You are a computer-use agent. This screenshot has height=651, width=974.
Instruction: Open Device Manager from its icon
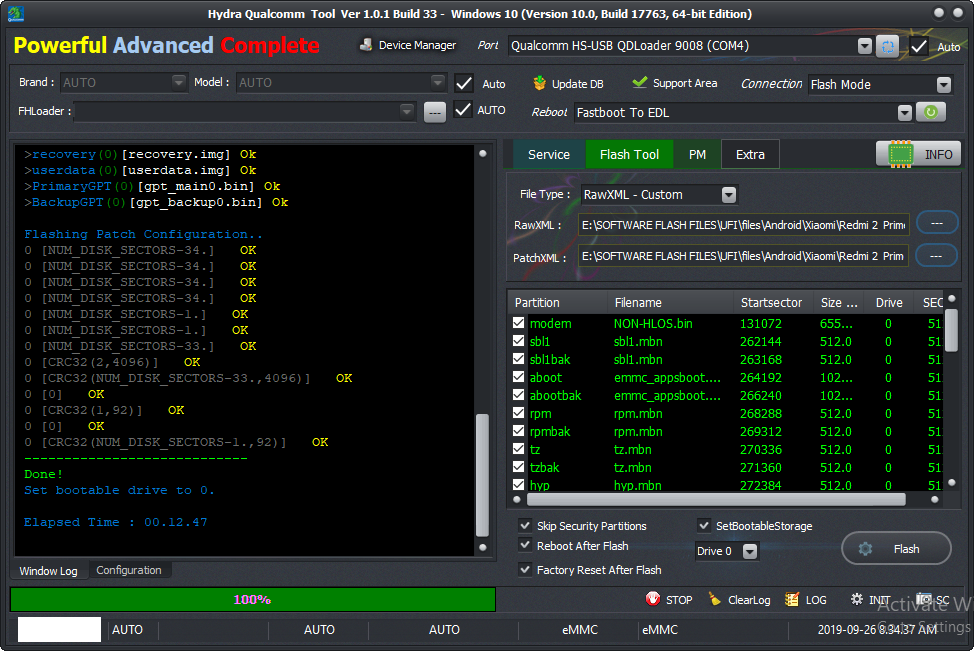pyautogui.click(x=366, y=45)
